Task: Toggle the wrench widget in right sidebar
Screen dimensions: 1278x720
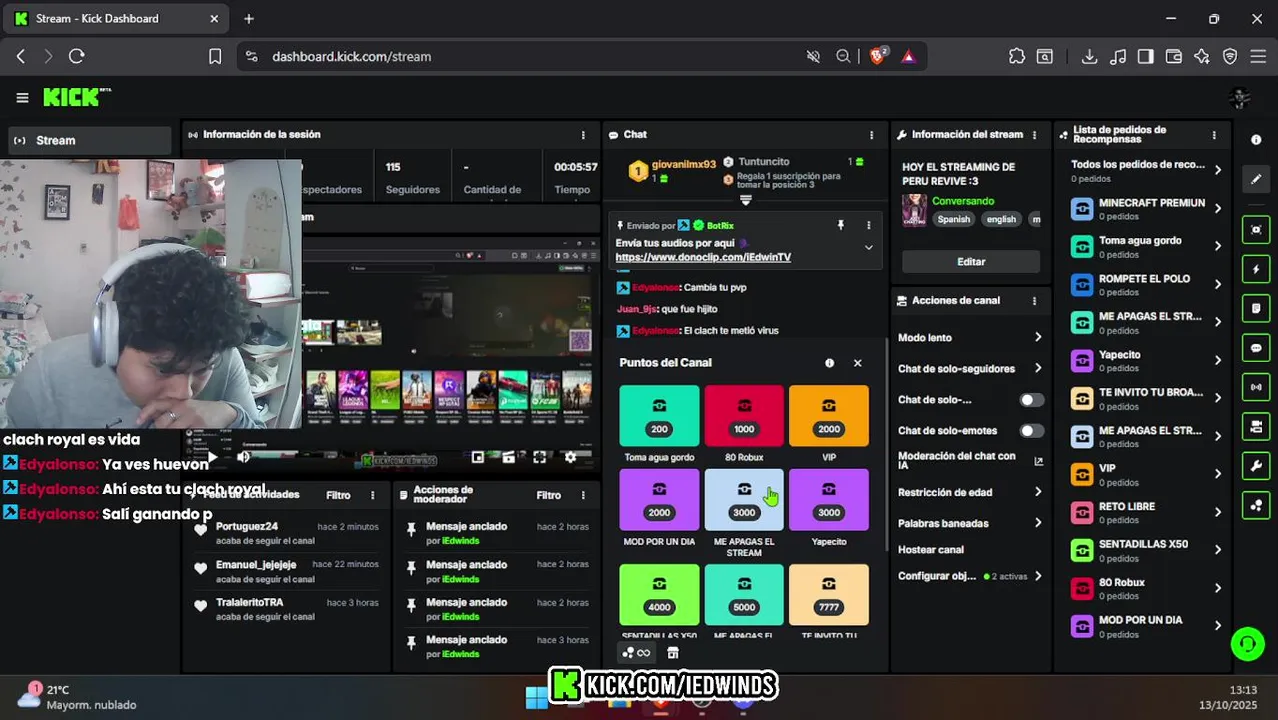Action: click(x=1256, y=466)
